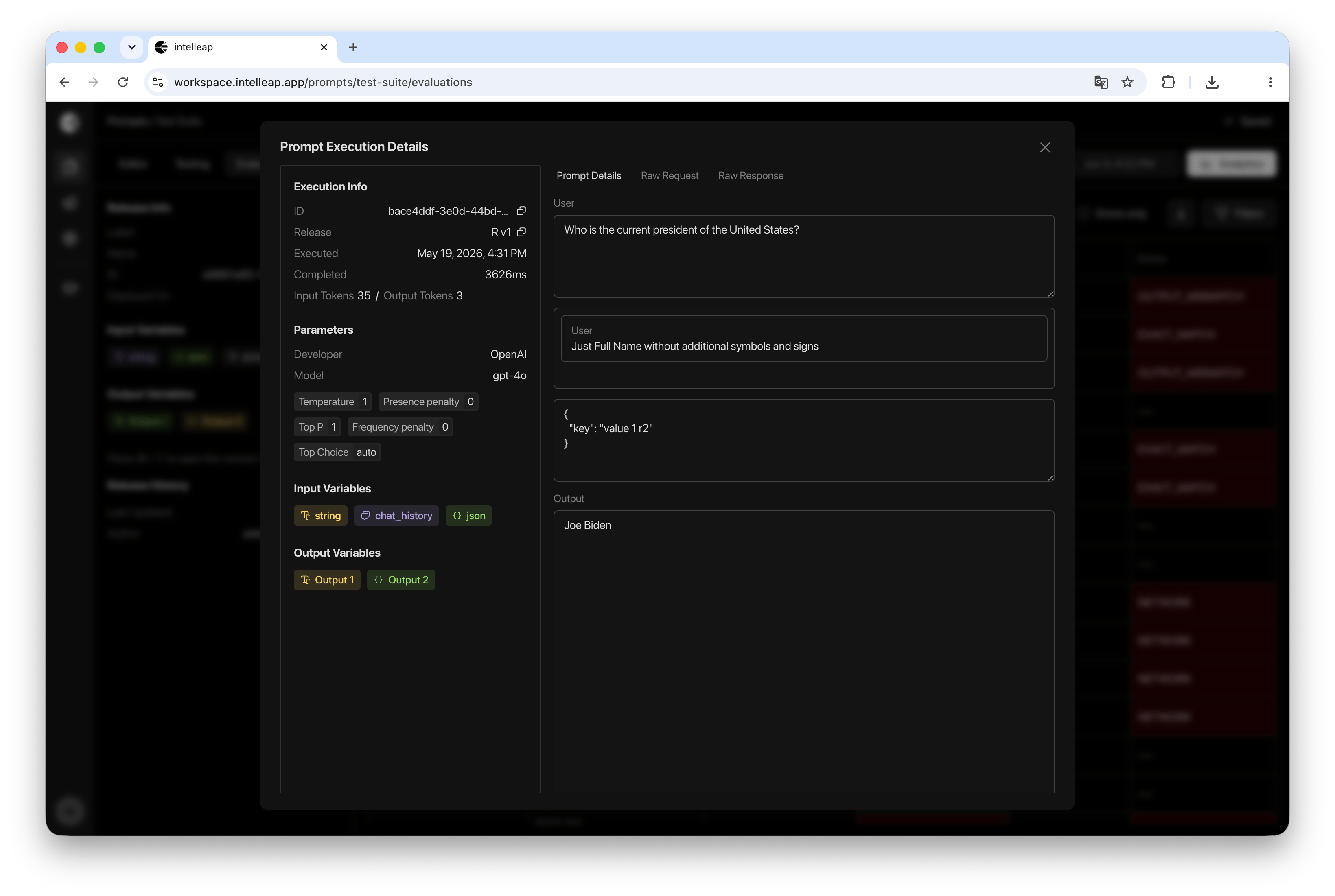
Task: Click the 3626ms completed value
Action: point(506,274)
